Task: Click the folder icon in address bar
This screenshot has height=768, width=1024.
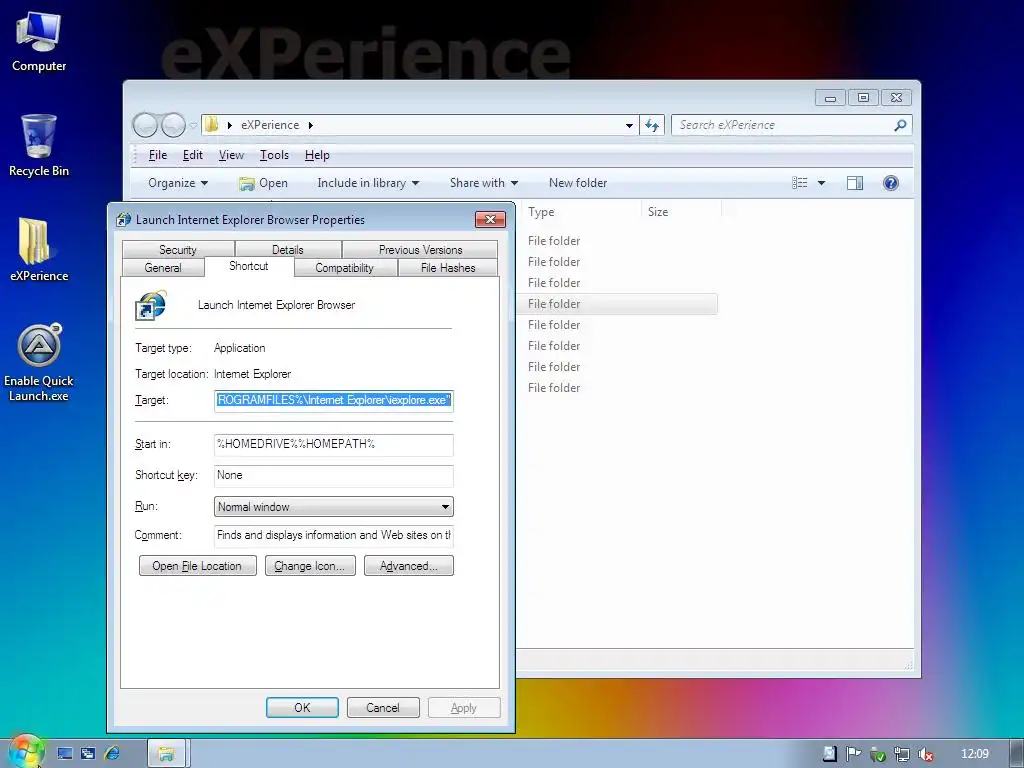Action: coord(212,124)
